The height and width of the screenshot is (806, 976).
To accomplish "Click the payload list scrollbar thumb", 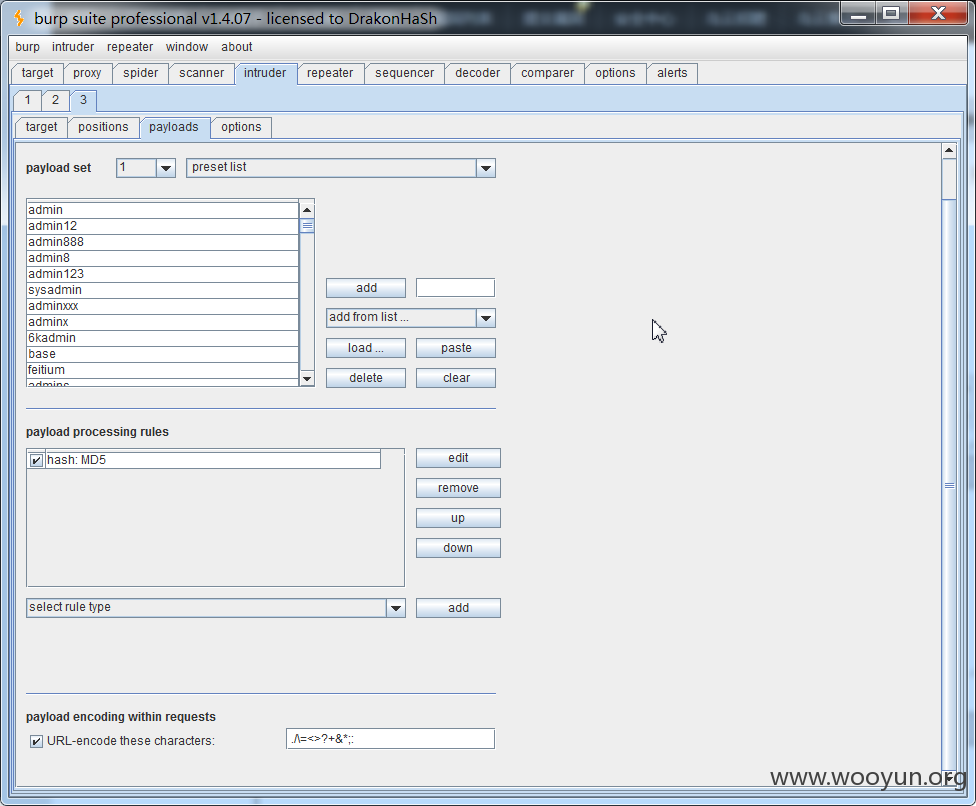I will (x=307, y=226).
